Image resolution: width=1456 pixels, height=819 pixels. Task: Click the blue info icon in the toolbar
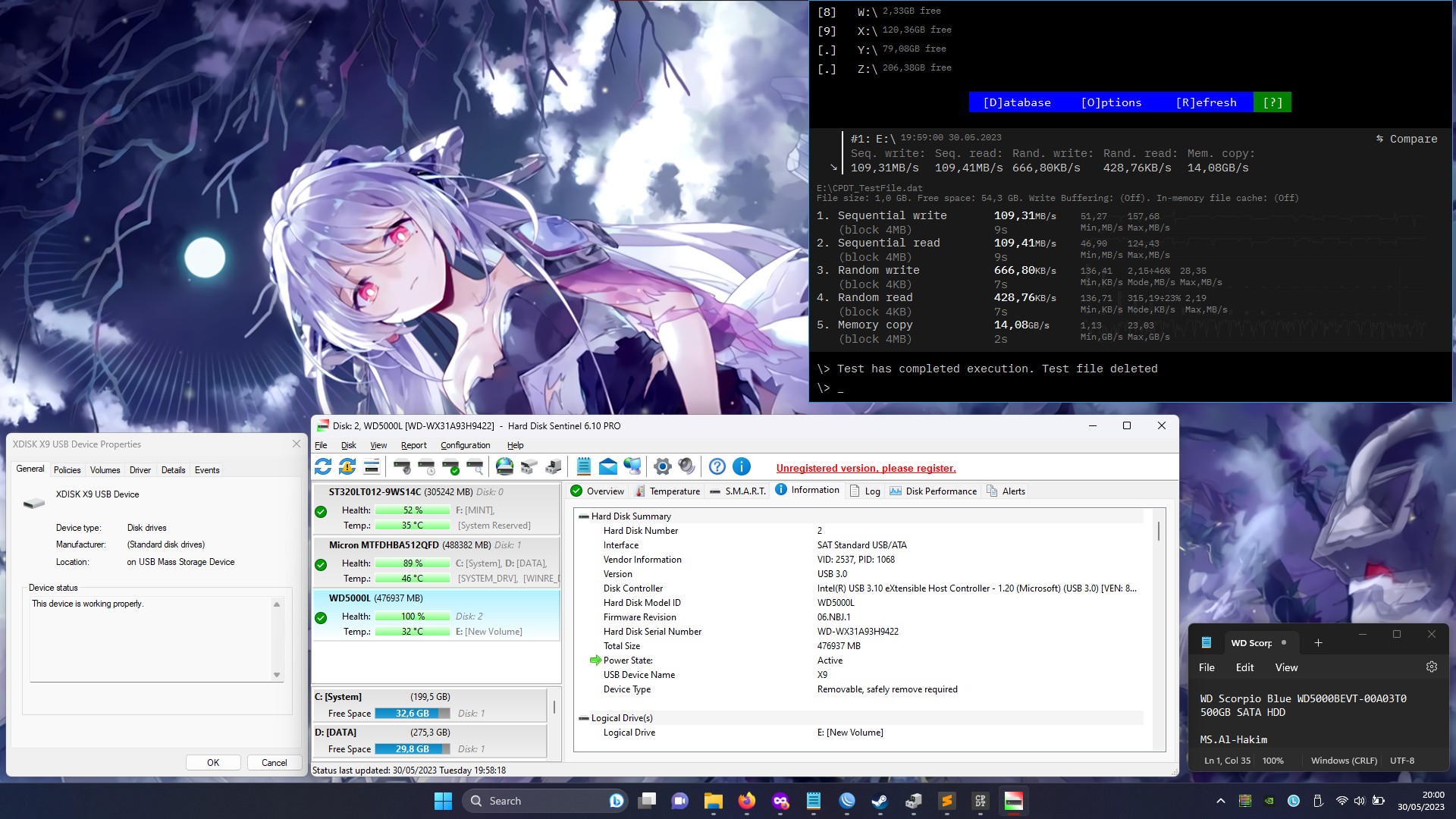click(742, 466)
